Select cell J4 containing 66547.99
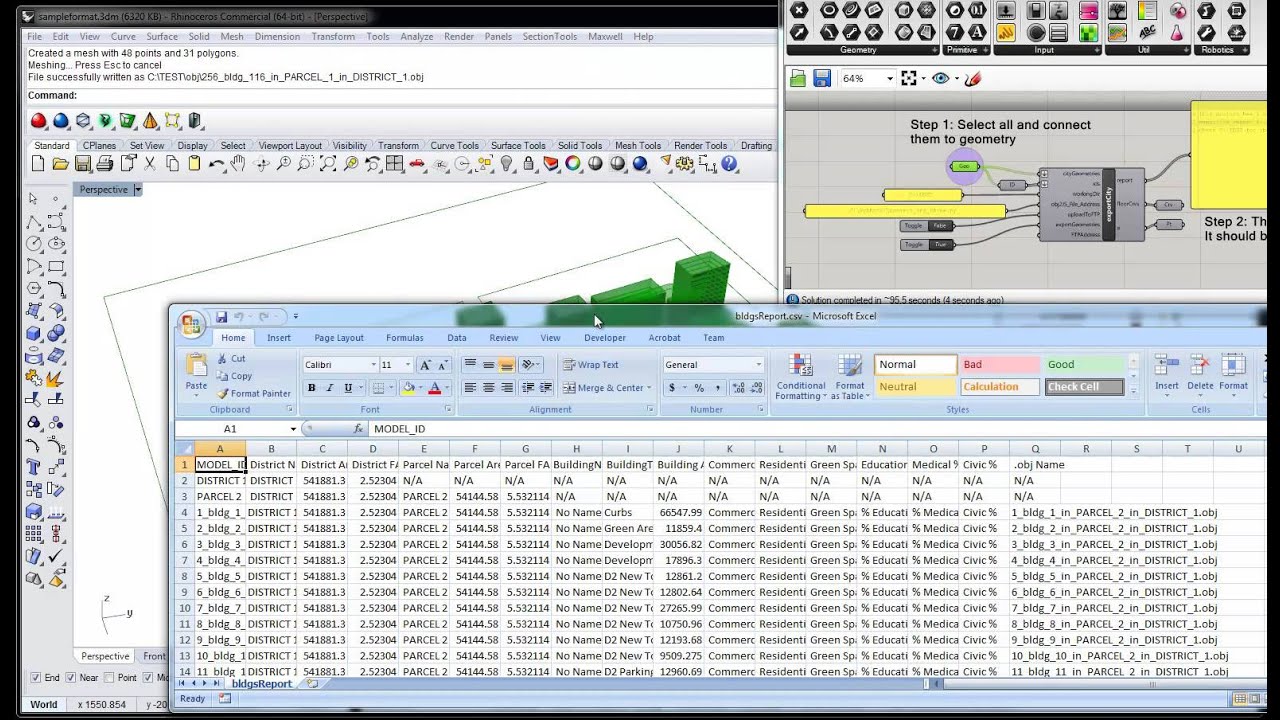The width and height of the screenshot is (1280, 720). pos(678,512)
